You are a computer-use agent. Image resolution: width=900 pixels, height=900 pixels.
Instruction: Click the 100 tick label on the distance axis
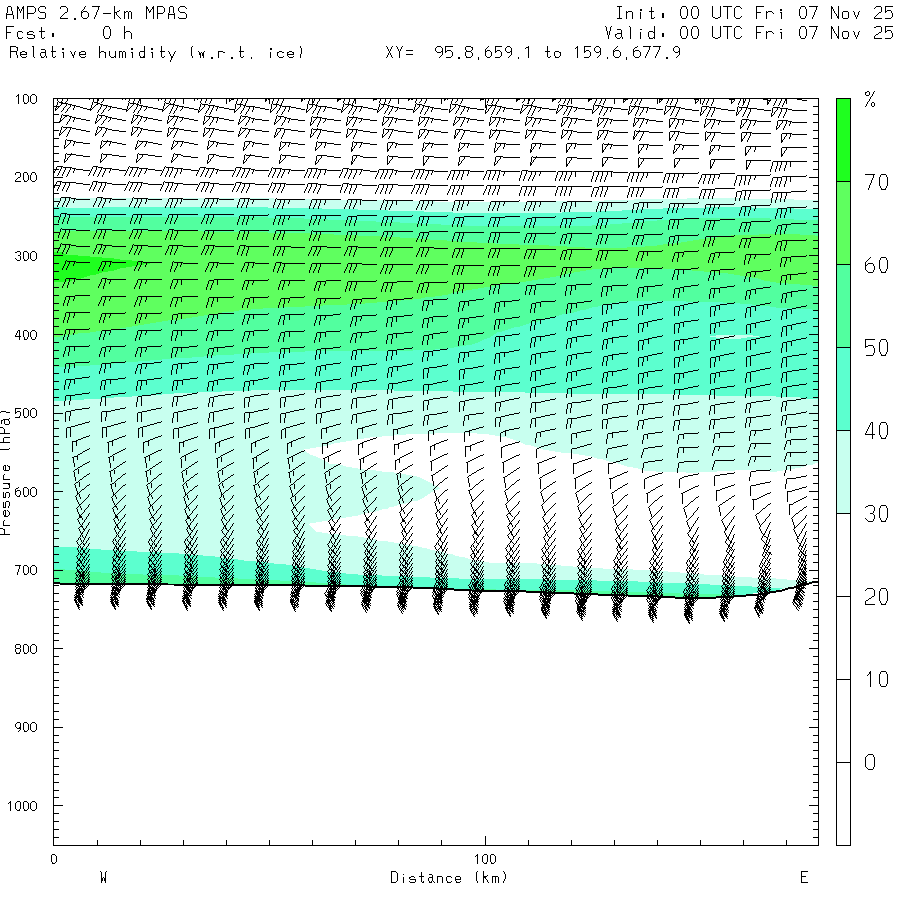[485, 859]
